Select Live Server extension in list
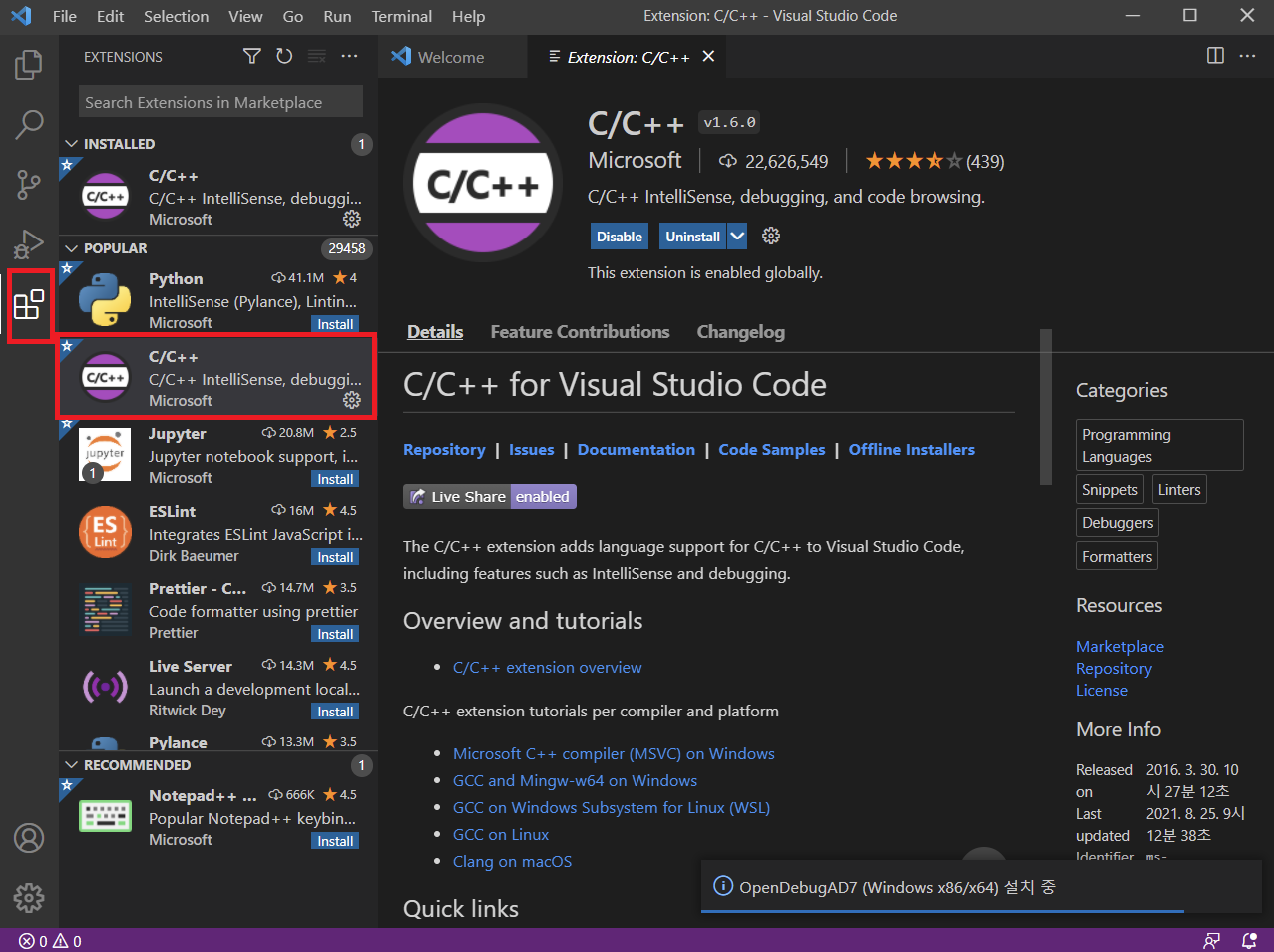 (217, 688)
